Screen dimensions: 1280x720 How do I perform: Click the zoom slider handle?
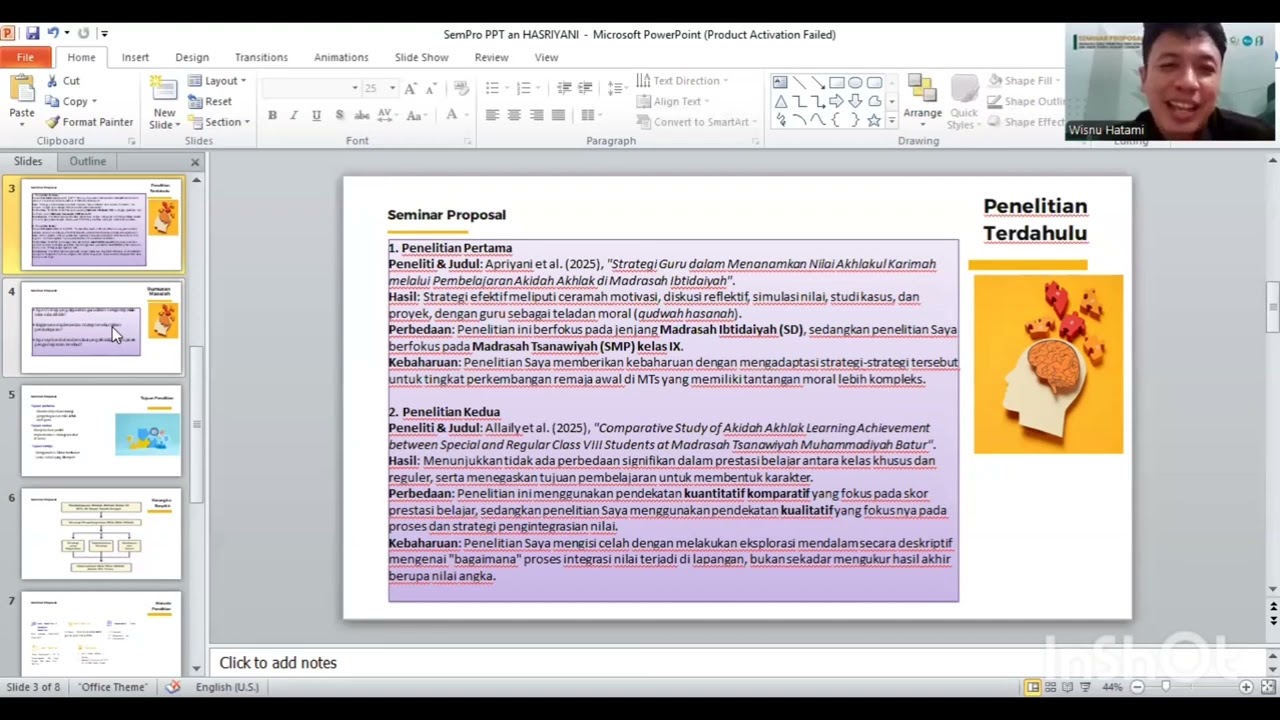tap(1165, 687)
